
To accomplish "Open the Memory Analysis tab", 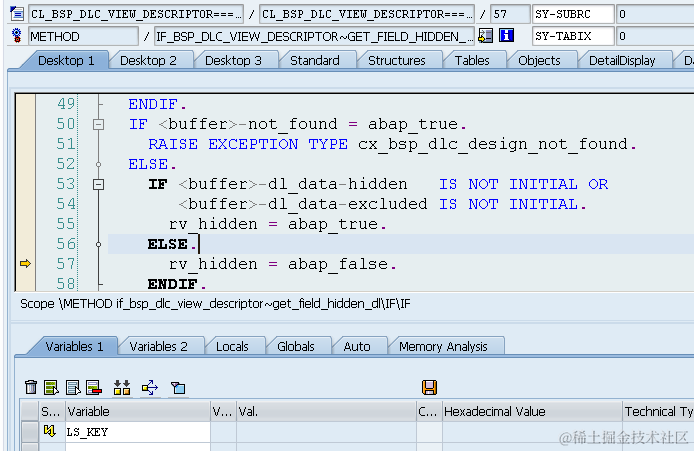I will 443,346.
